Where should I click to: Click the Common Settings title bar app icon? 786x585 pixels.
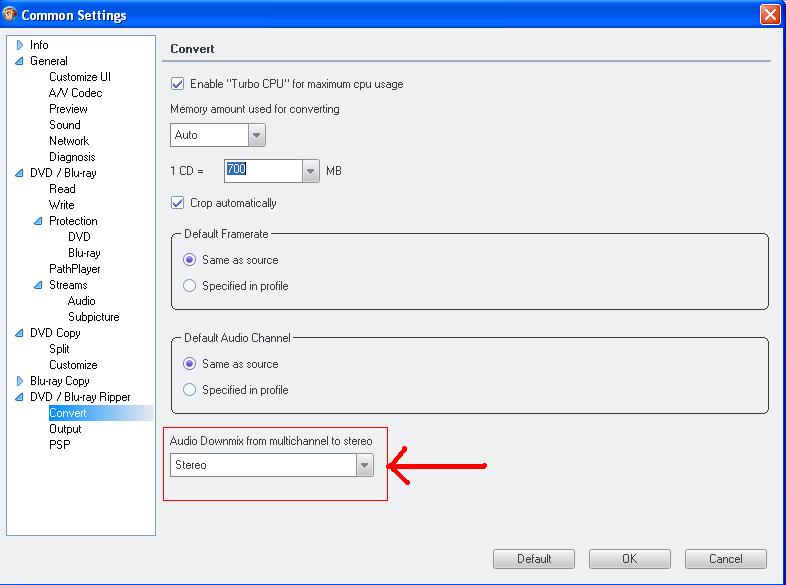[x=9, y=14]
